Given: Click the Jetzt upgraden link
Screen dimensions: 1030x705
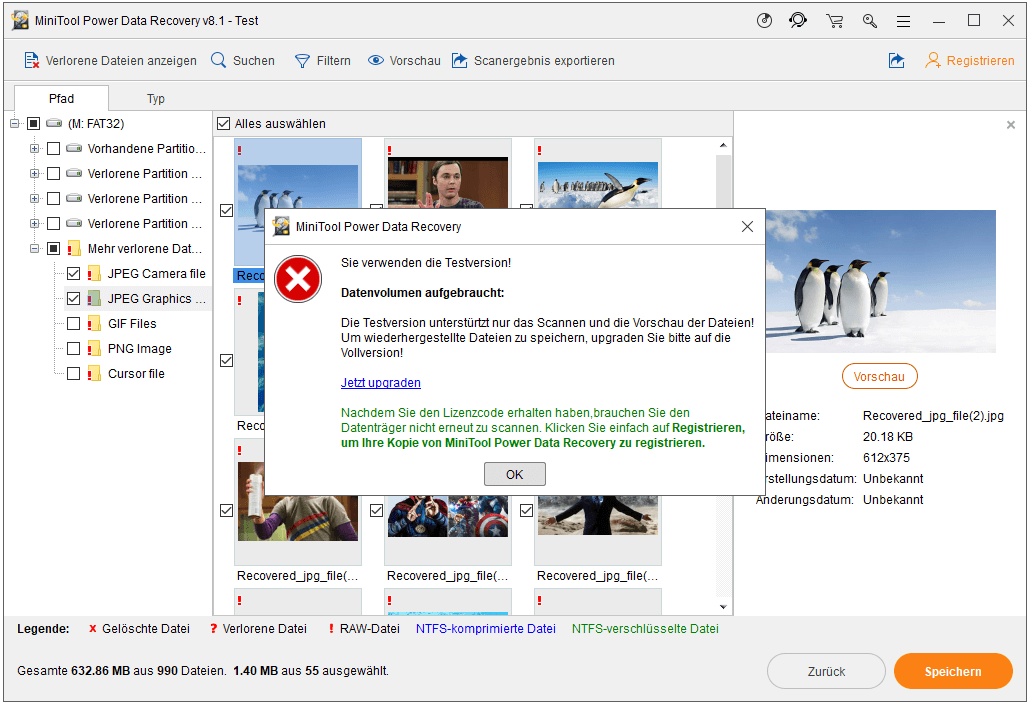Looking at the screenshot, I should [x=380, y=382].
